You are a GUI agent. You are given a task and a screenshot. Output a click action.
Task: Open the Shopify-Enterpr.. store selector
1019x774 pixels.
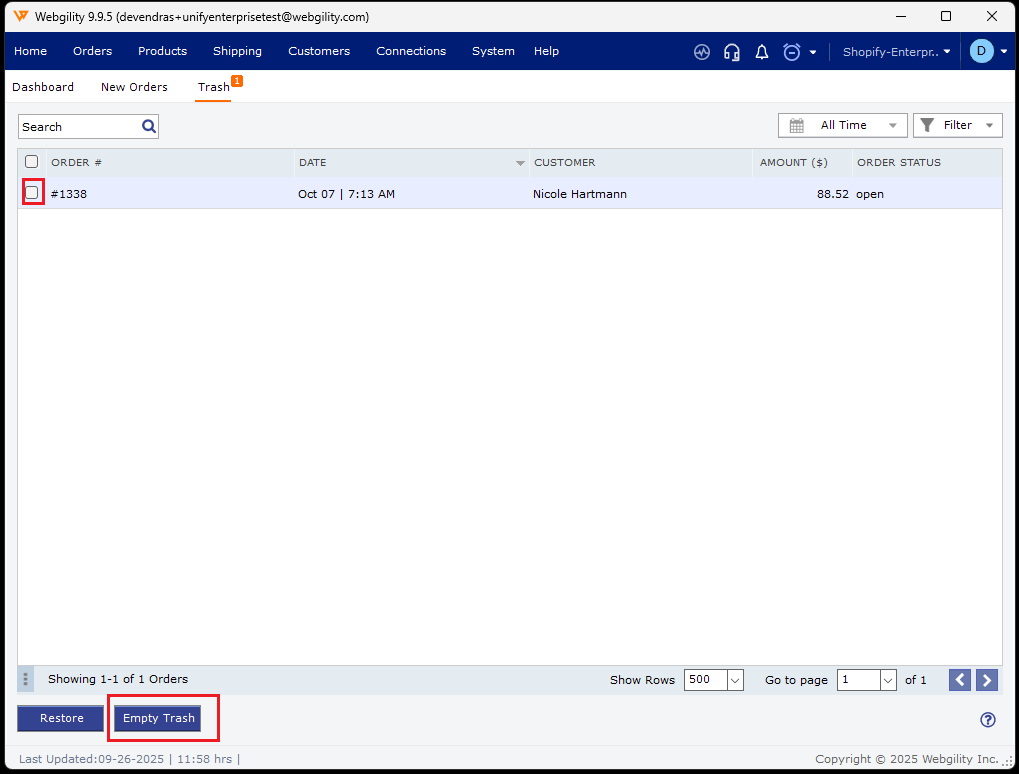(896, 52)
